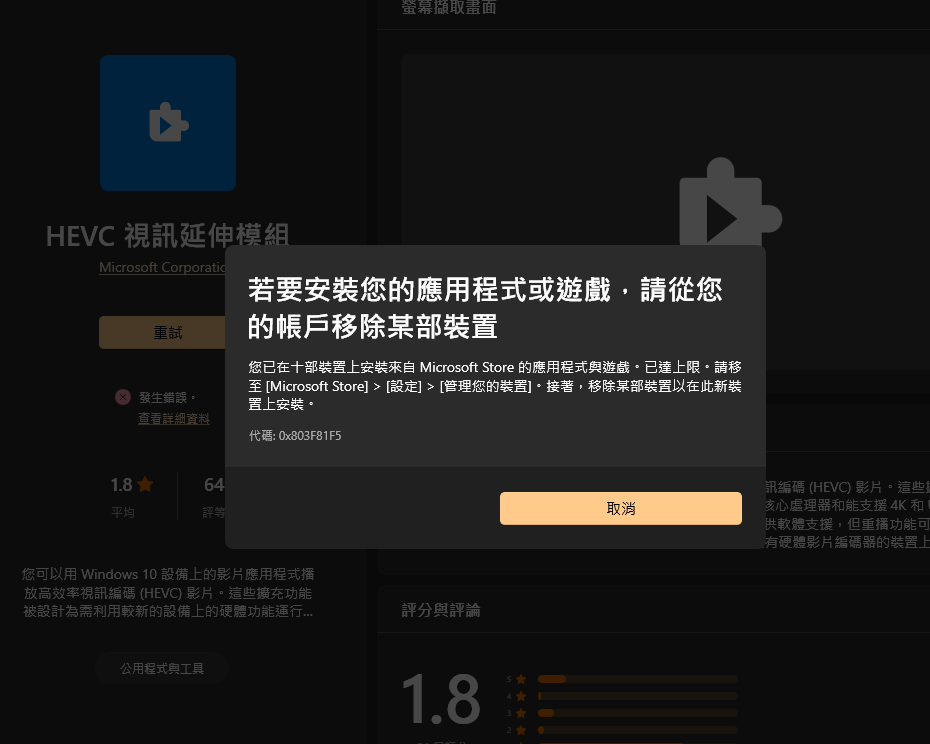930x744 pixels.
Task: Open the Microsoft Corporation publisher link
Action: 162,268
